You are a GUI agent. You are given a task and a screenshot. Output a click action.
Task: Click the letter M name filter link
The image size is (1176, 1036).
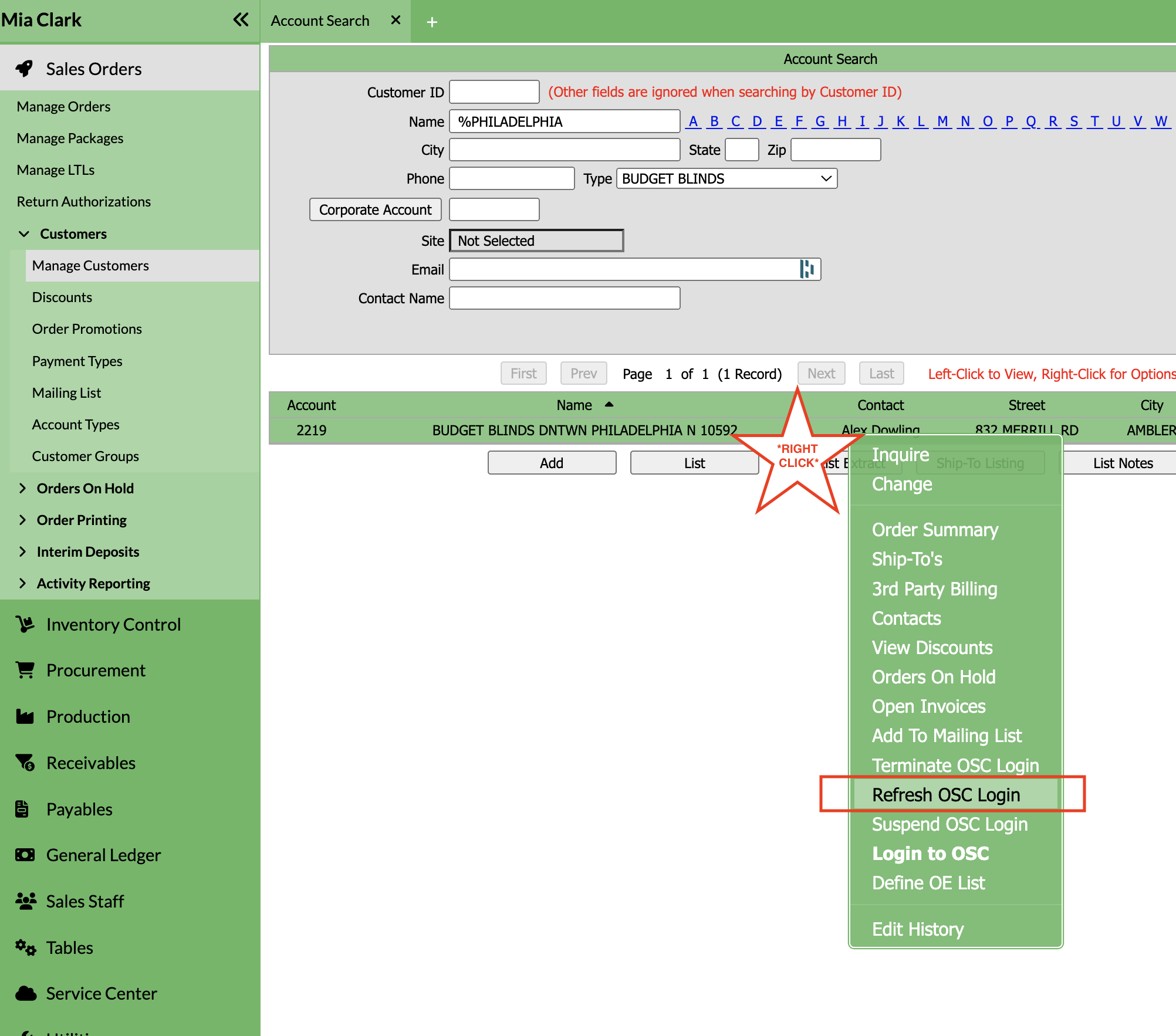(942, 121)
